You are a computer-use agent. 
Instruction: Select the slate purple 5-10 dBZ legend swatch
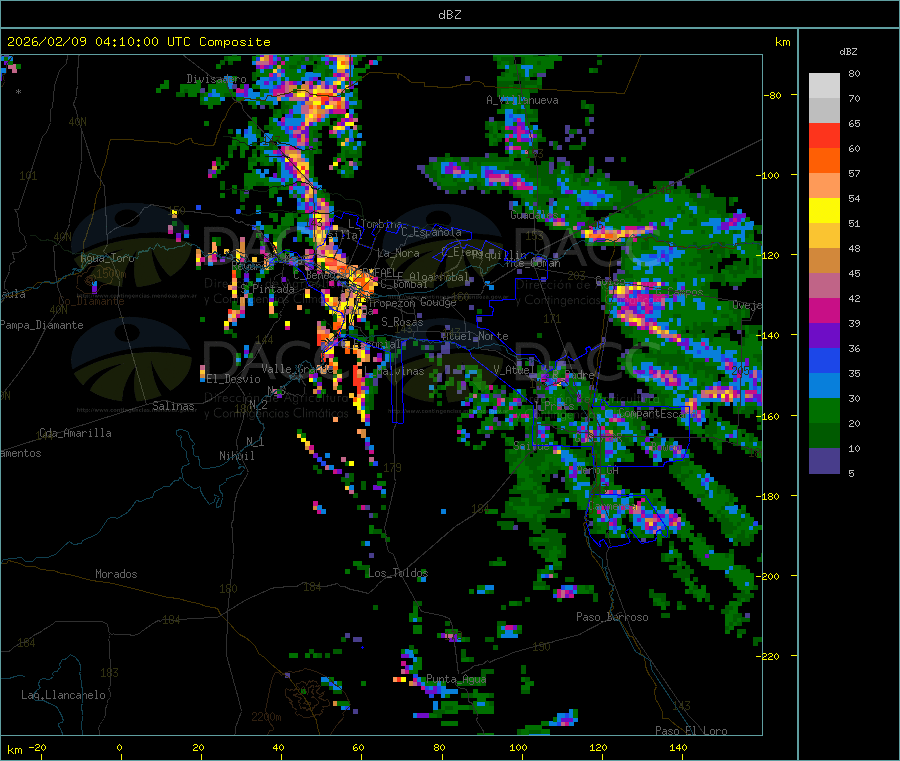tap(824, 461)
